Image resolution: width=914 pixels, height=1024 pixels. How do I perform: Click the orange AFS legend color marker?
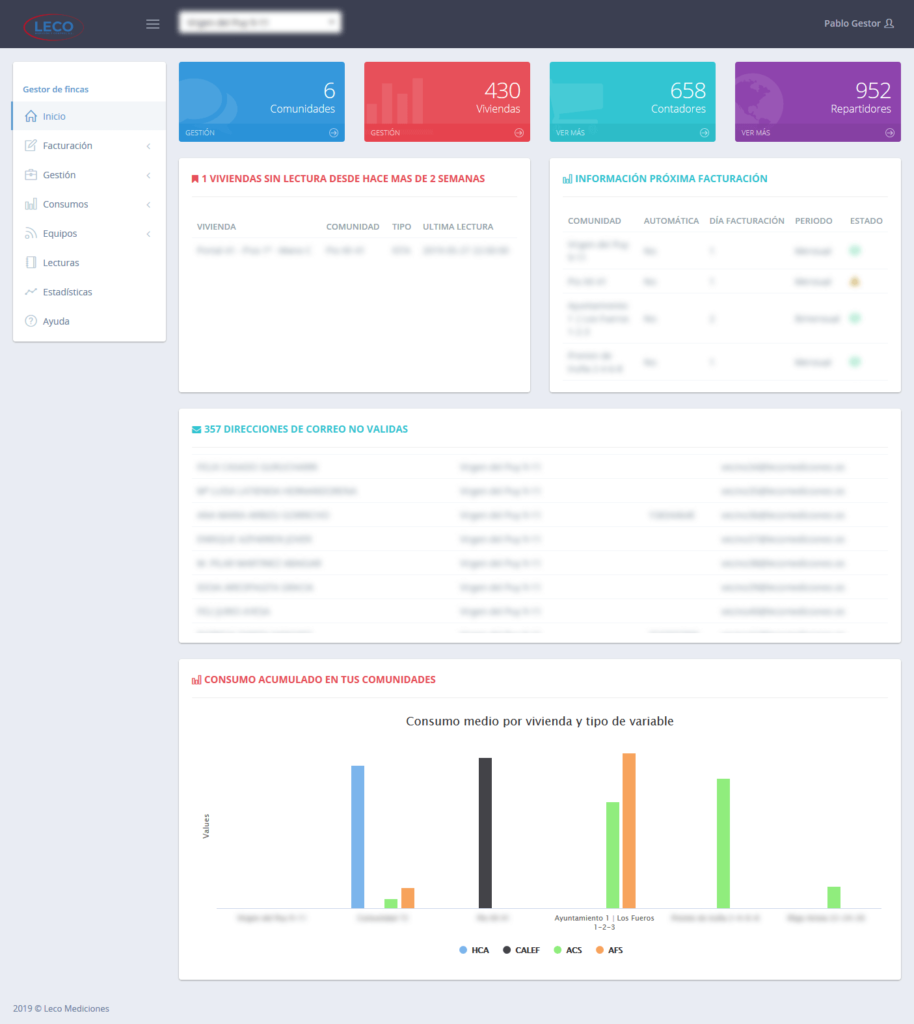[600, 949]
